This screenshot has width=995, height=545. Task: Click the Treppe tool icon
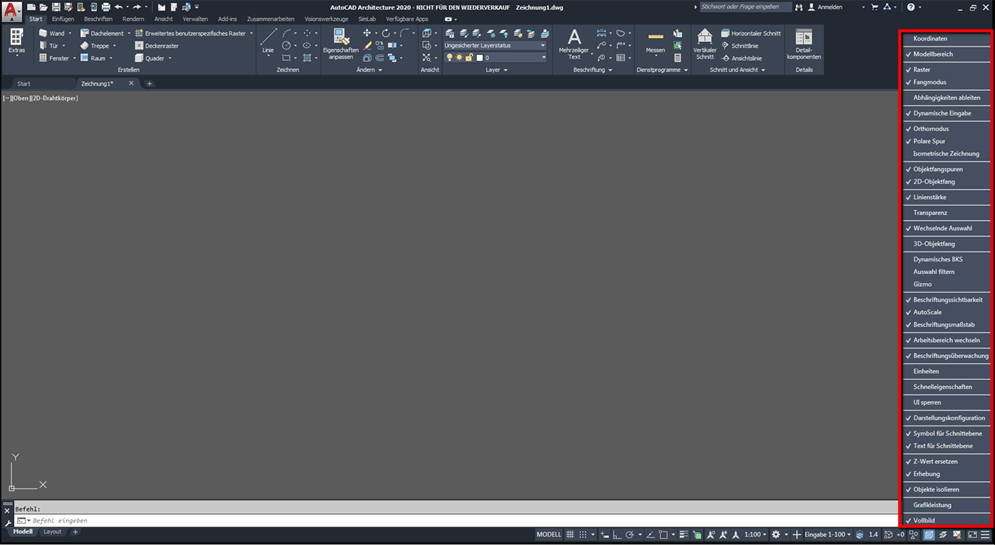(85, 46)
